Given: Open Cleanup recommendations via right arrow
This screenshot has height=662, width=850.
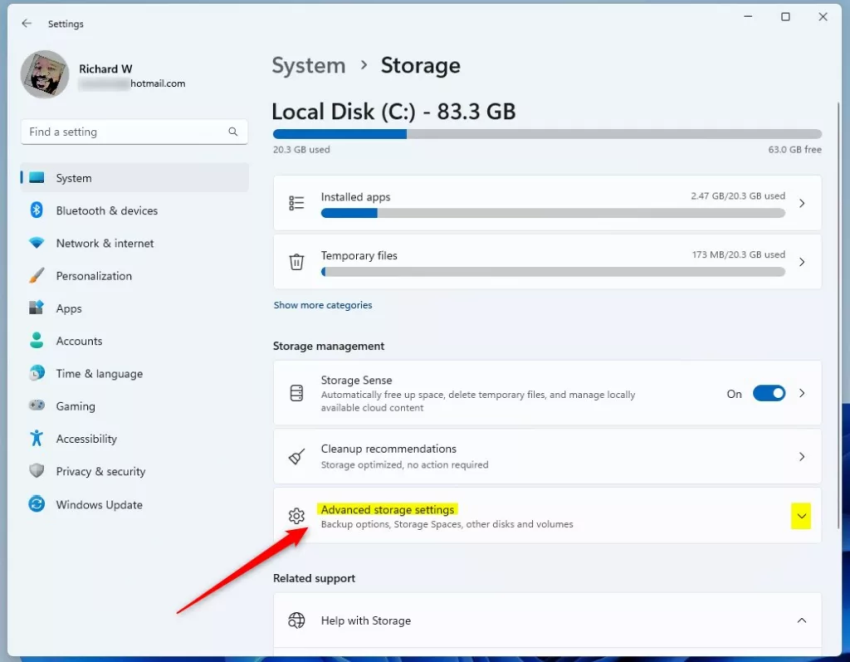Looking at the screenshot, I should pyautogui.click(x=802, y=457).
